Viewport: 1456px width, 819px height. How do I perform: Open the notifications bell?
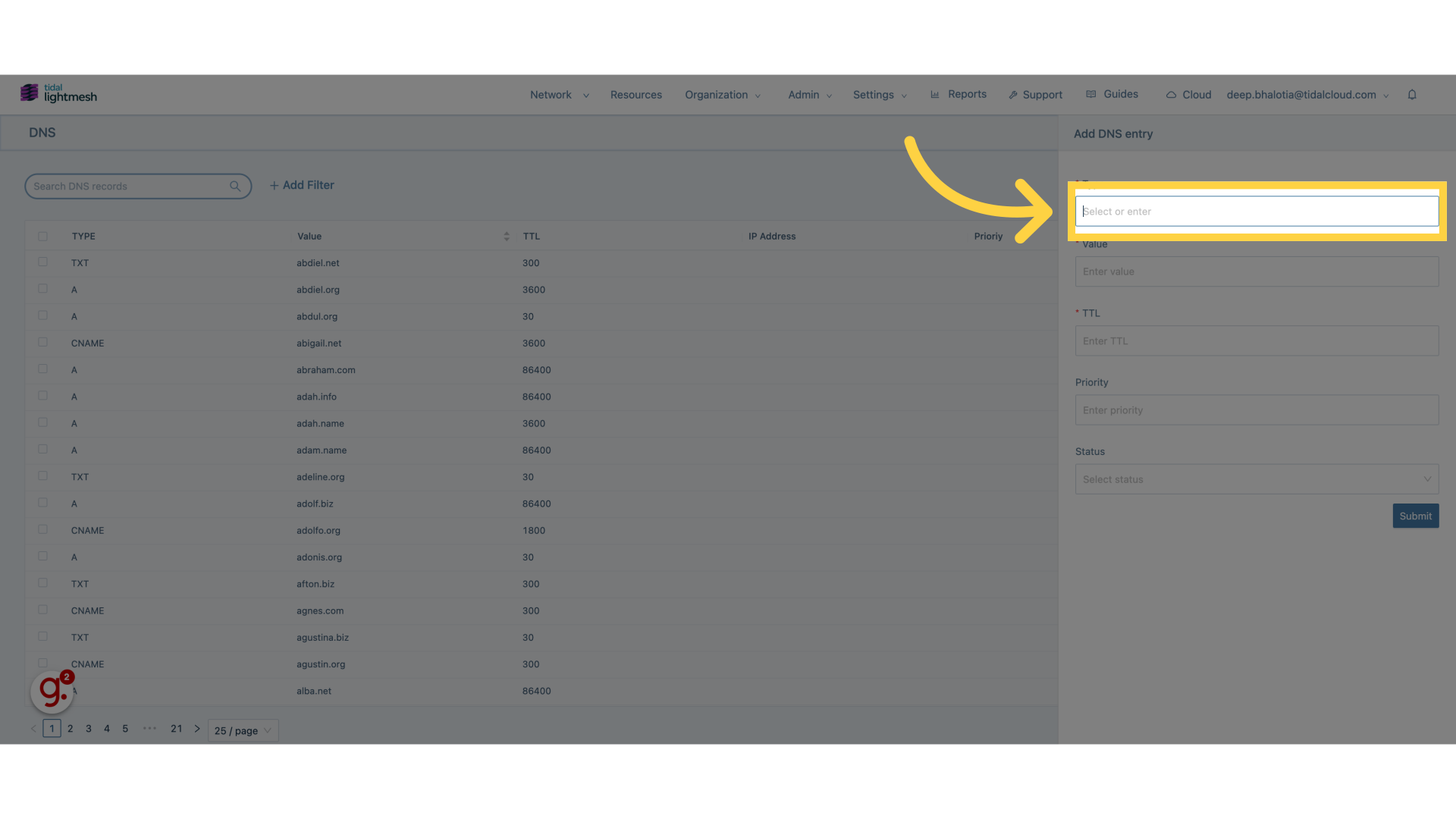point(1412,95)
